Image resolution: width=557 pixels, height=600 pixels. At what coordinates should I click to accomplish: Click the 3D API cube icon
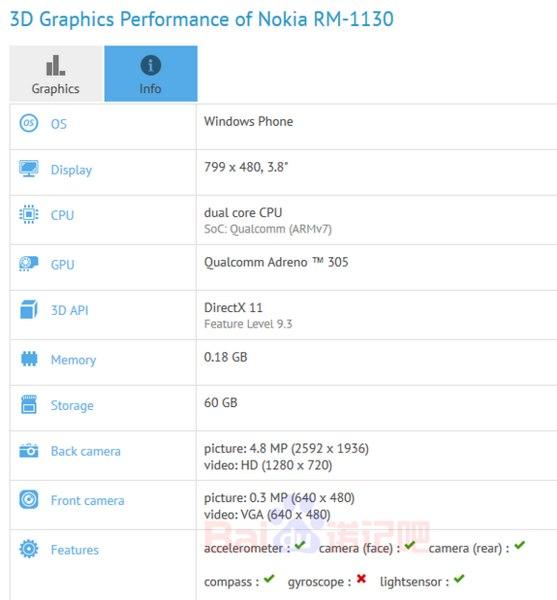pyautogui.click(x=29, y=309)
